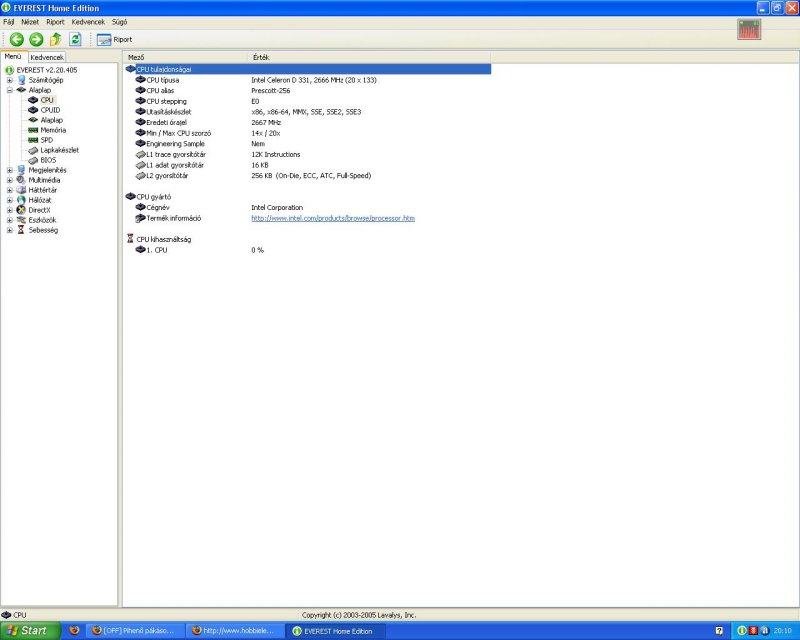Image resolution: width=800 pixels, height=640 pixels.
Task: Switch to the [OFF] Pihenő pákáso taskbar window
Action: tap(135, 631)
